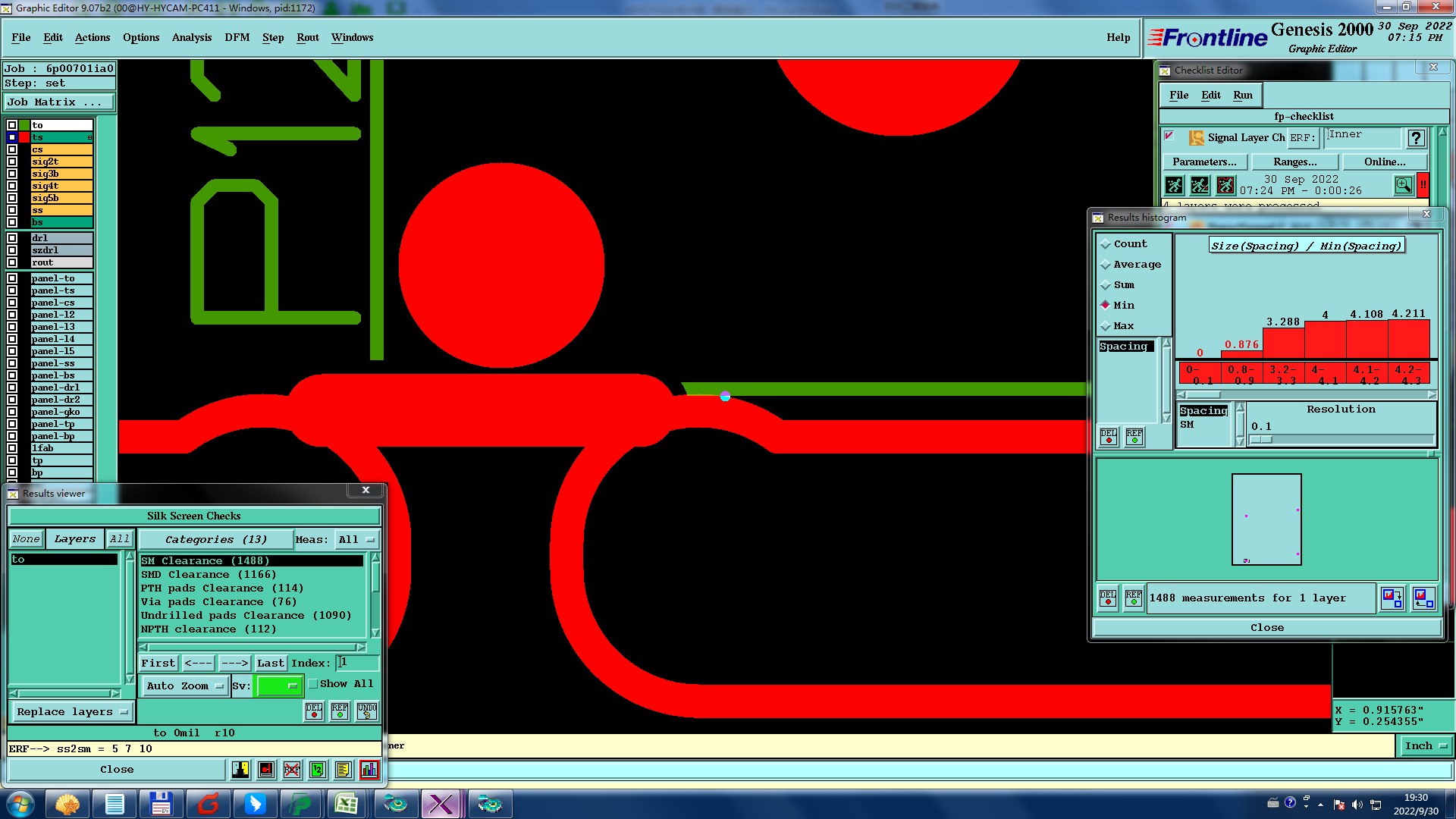Select the Max radio option

1106,326
